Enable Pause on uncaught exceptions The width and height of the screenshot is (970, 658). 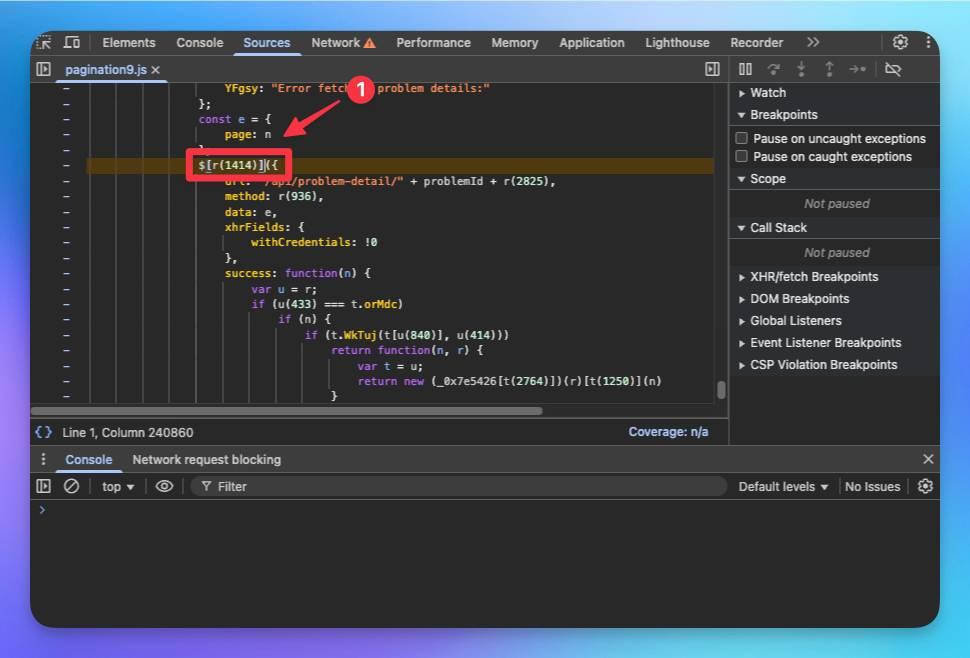(742, 138)
